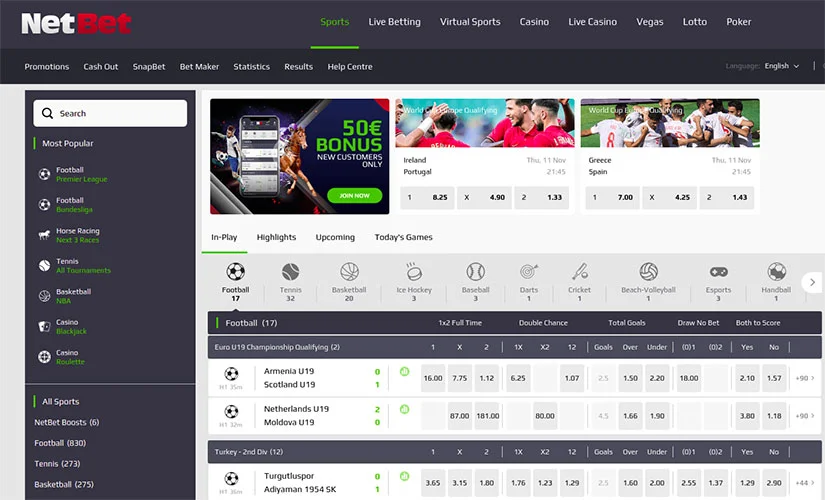
Task: Click the Search input field
Action: (x=110, y=113)
